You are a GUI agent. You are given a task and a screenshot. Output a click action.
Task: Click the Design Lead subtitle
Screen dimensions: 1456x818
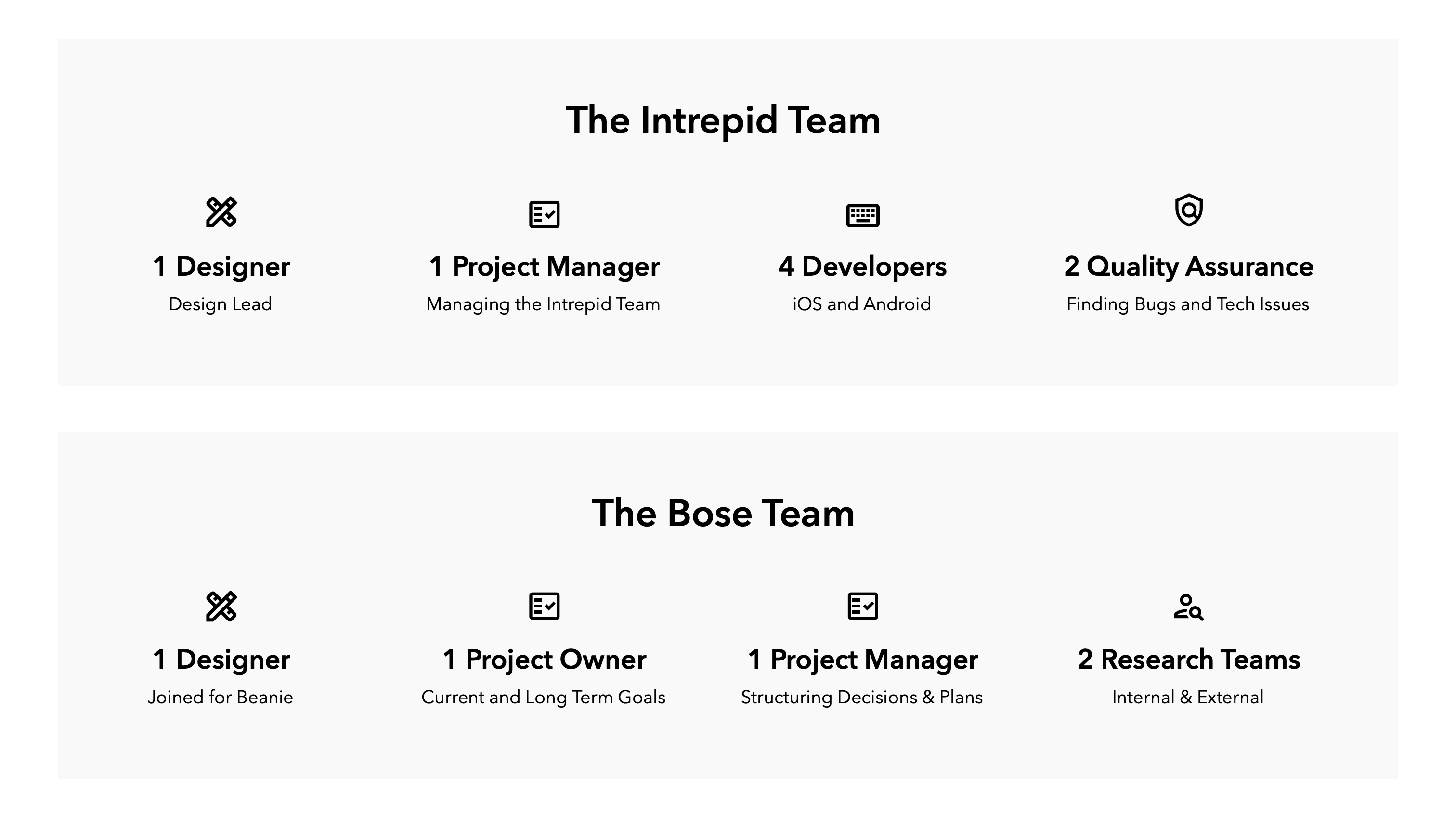pyautogui.click(x=221, y=304)
